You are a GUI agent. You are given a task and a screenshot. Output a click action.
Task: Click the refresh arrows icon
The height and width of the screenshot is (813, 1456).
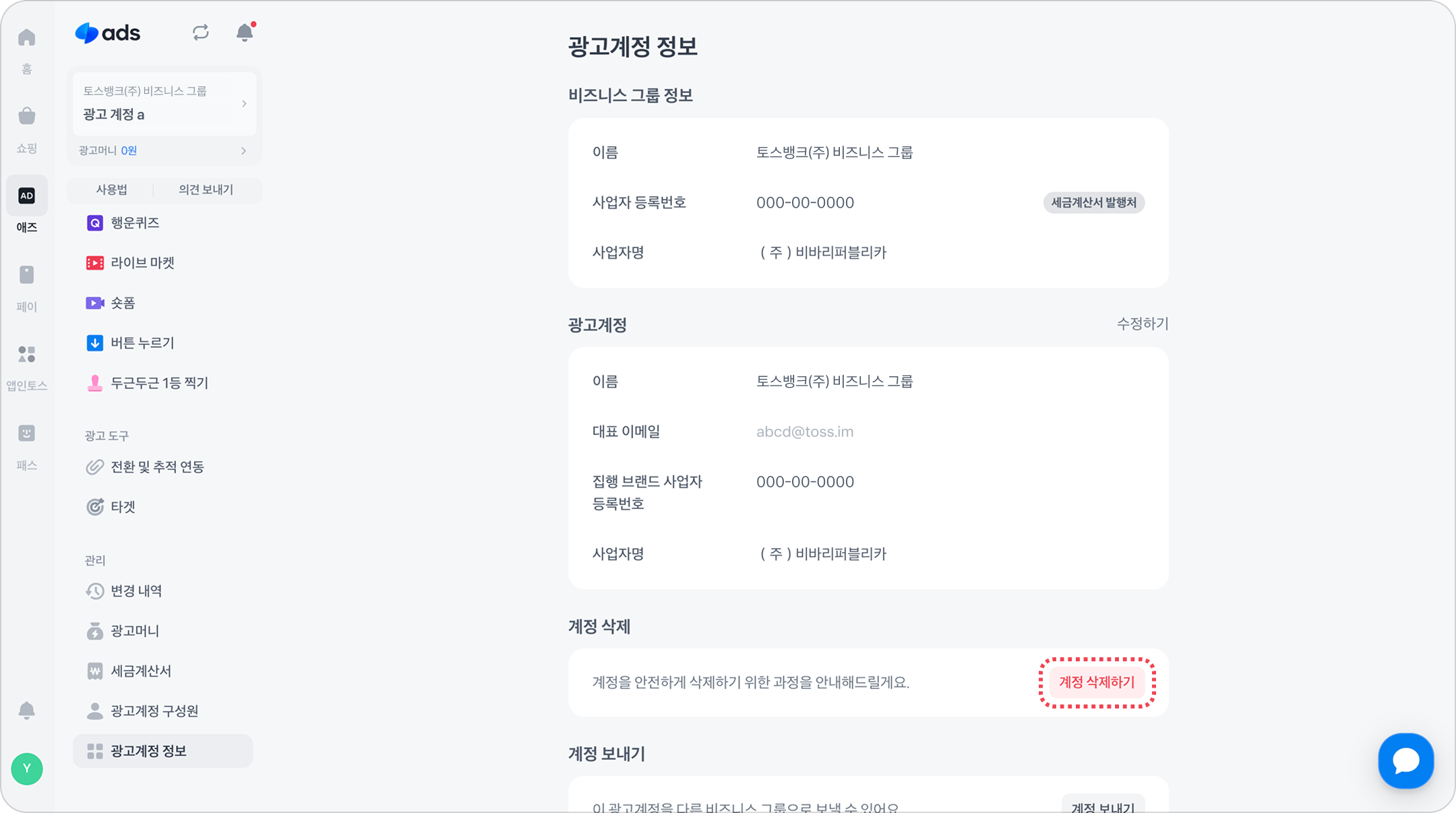pyautogui.click(x=200, y=32)
